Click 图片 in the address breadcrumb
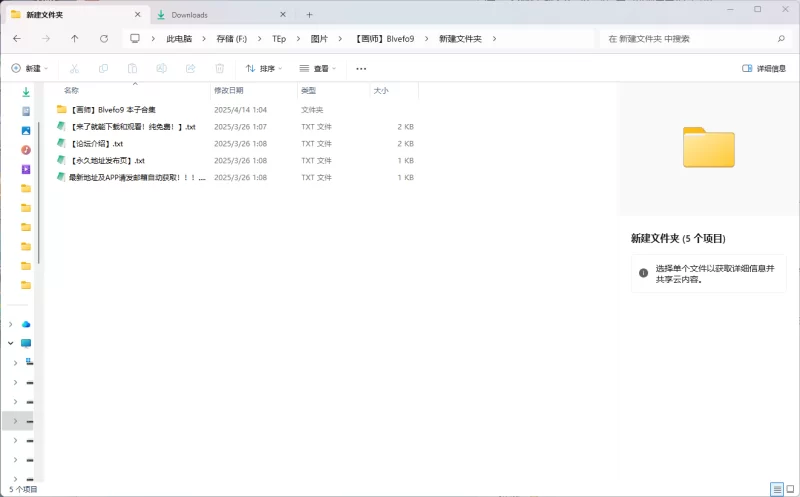Image resolution: width=800 pixels, height=497 pixels. pos(319,38)
